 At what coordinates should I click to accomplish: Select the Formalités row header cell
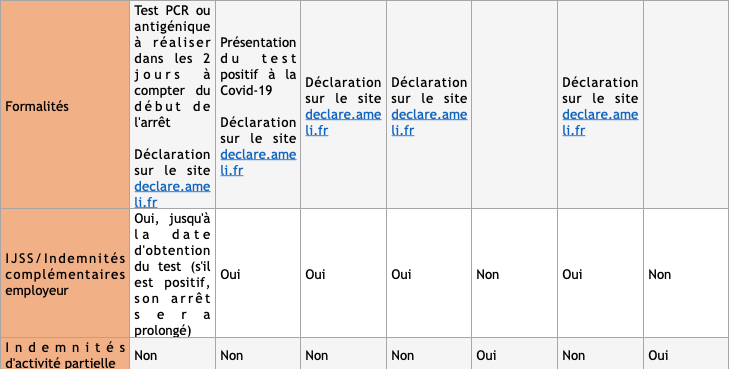click(x=65, y=105)
